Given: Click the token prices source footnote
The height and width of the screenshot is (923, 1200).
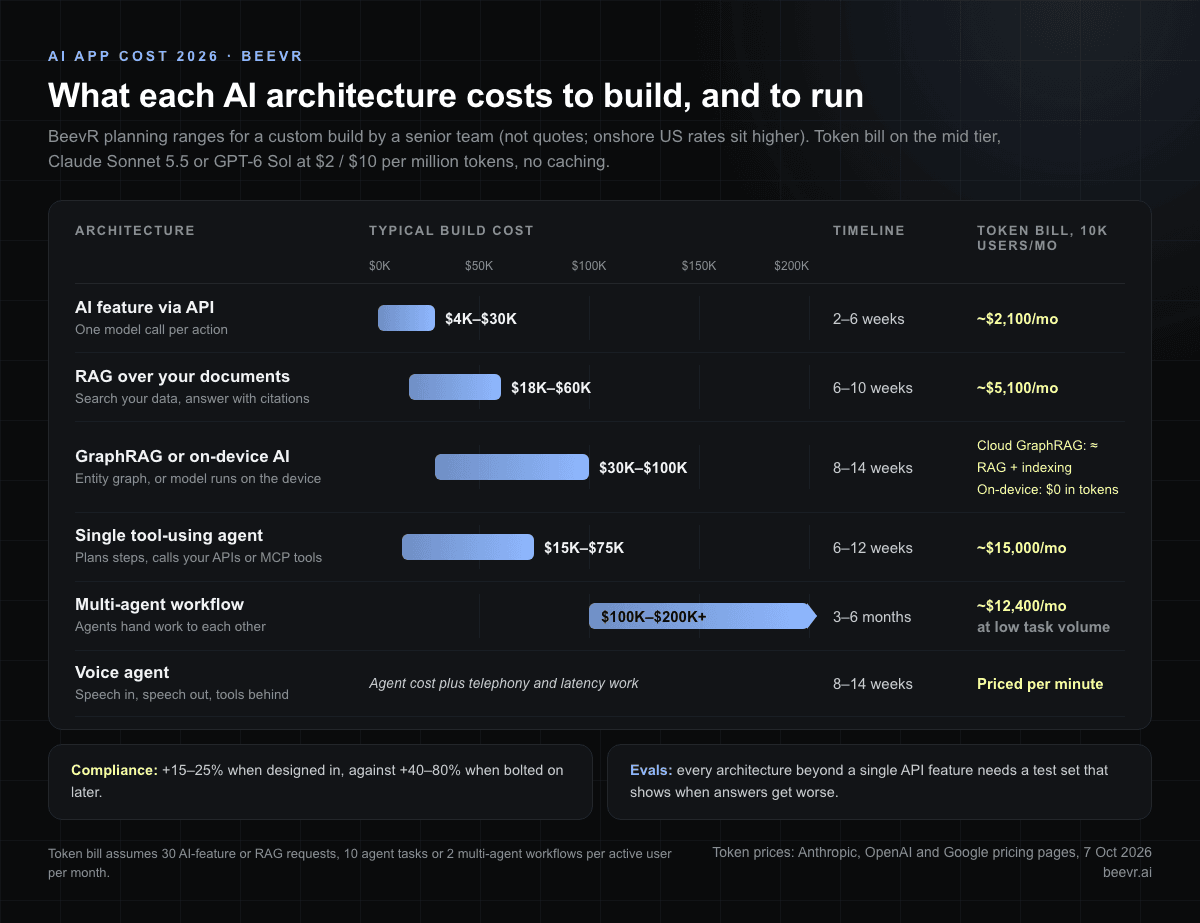Looking at the screenshot, I should (x=932, y=853).
